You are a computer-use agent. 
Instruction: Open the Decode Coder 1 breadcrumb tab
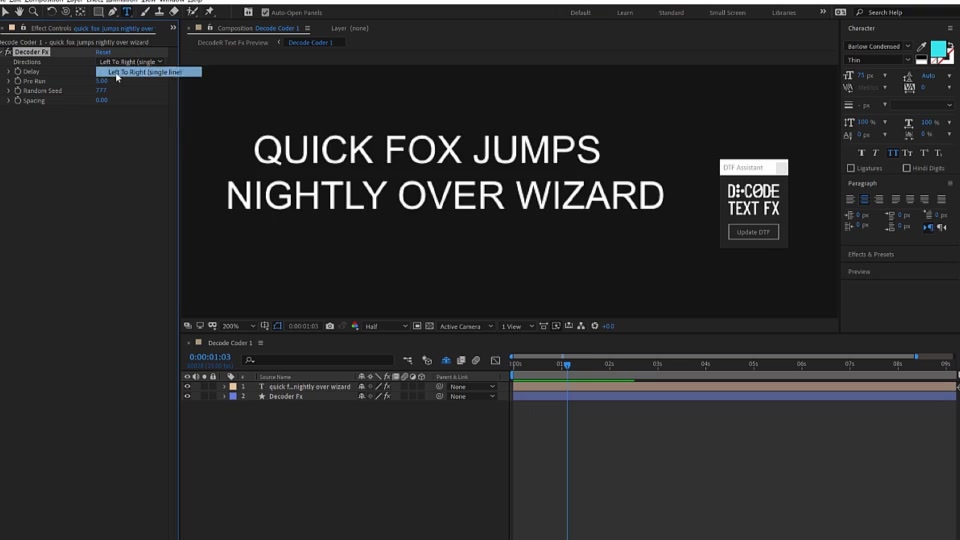tap(310, 43)
